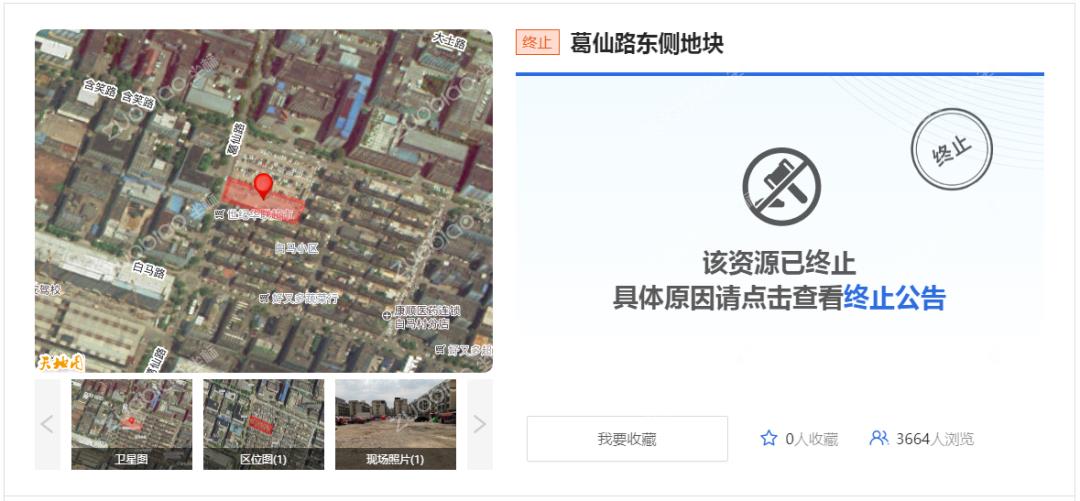The image size is (1080, 501).
Task: View the 现场照片(1) thumbnail
Action: pyautogui.click(x=395, y=425)
